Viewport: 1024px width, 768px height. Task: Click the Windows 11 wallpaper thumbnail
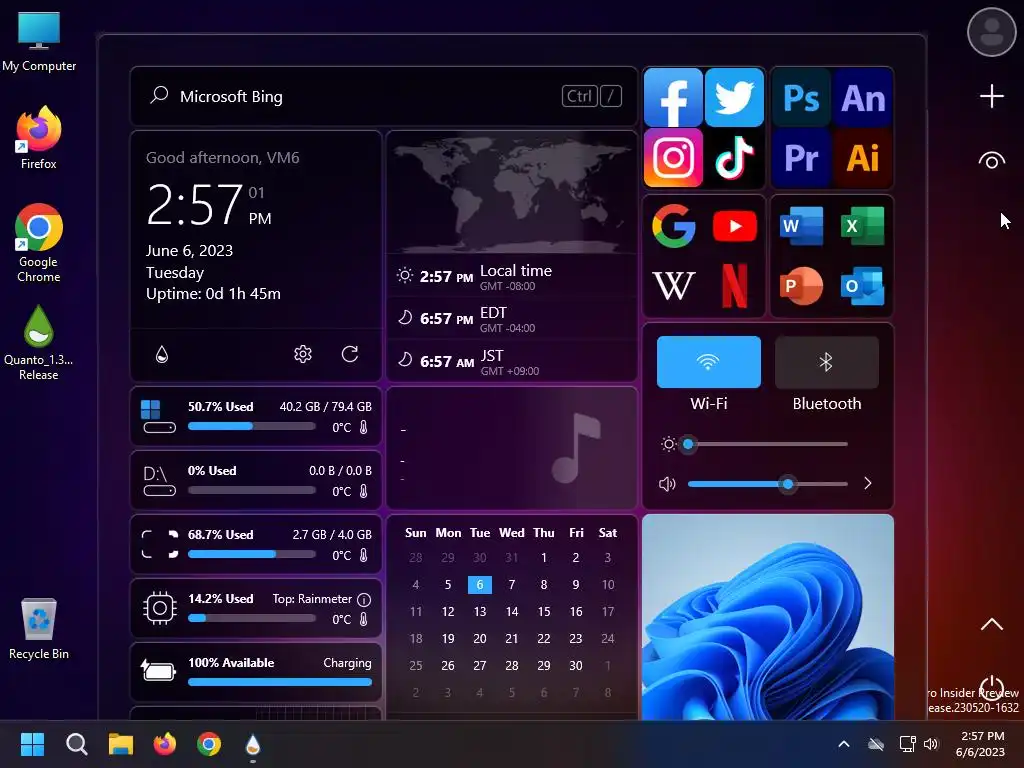click(x=767, y=616)
